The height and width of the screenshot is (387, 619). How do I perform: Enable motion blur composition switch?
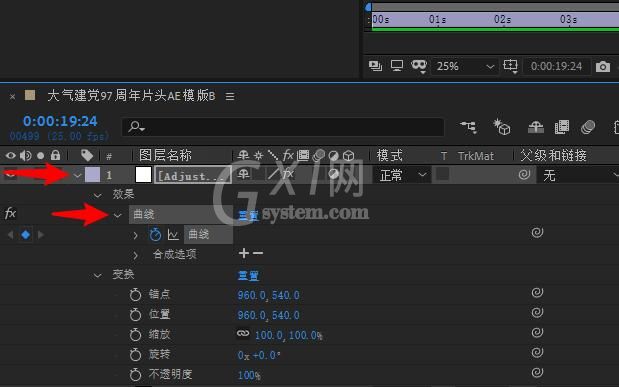point(588,127)
